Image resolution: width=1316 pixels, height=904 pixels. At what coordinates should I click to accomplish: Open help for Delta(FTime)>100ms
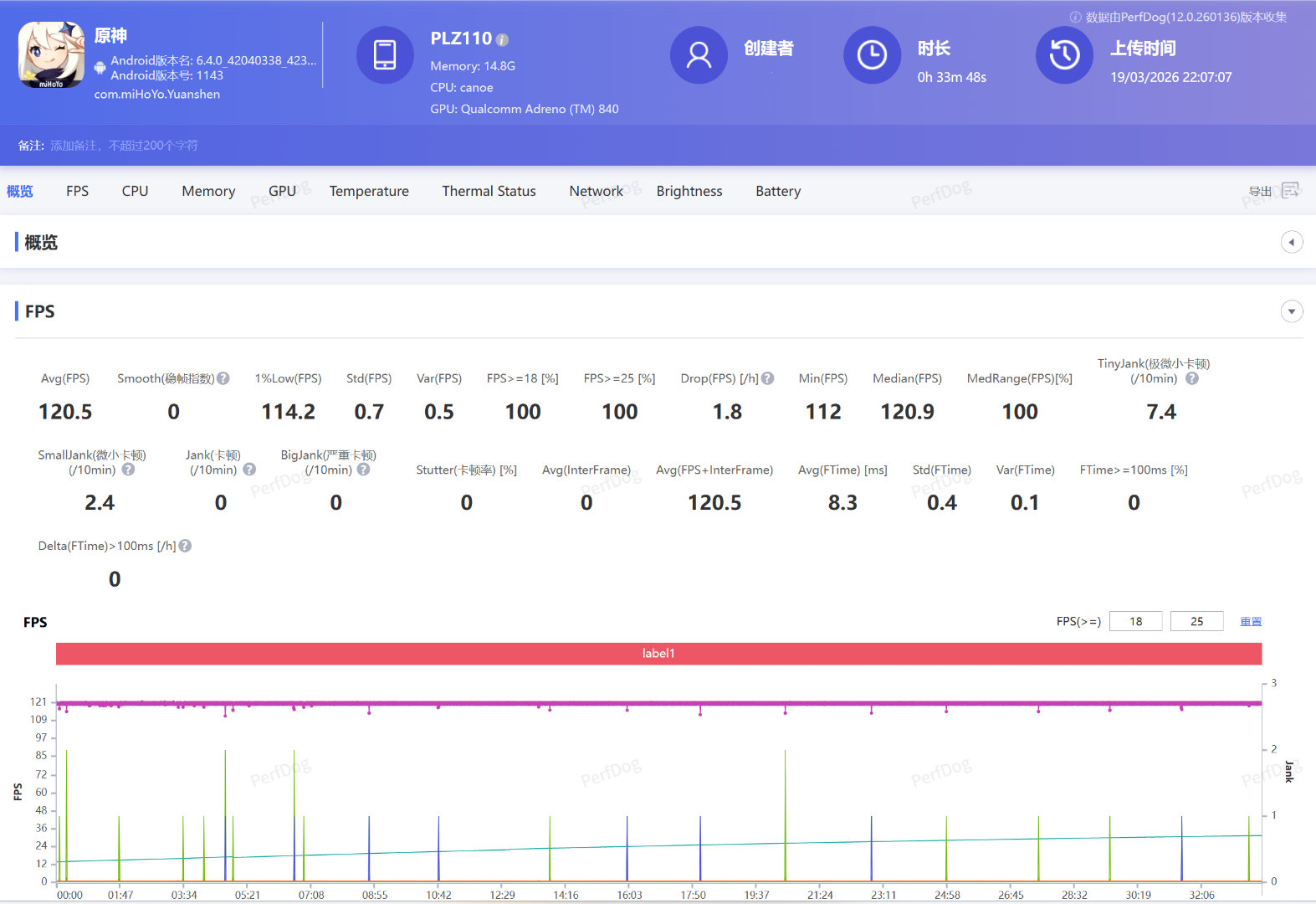(186, 546)
